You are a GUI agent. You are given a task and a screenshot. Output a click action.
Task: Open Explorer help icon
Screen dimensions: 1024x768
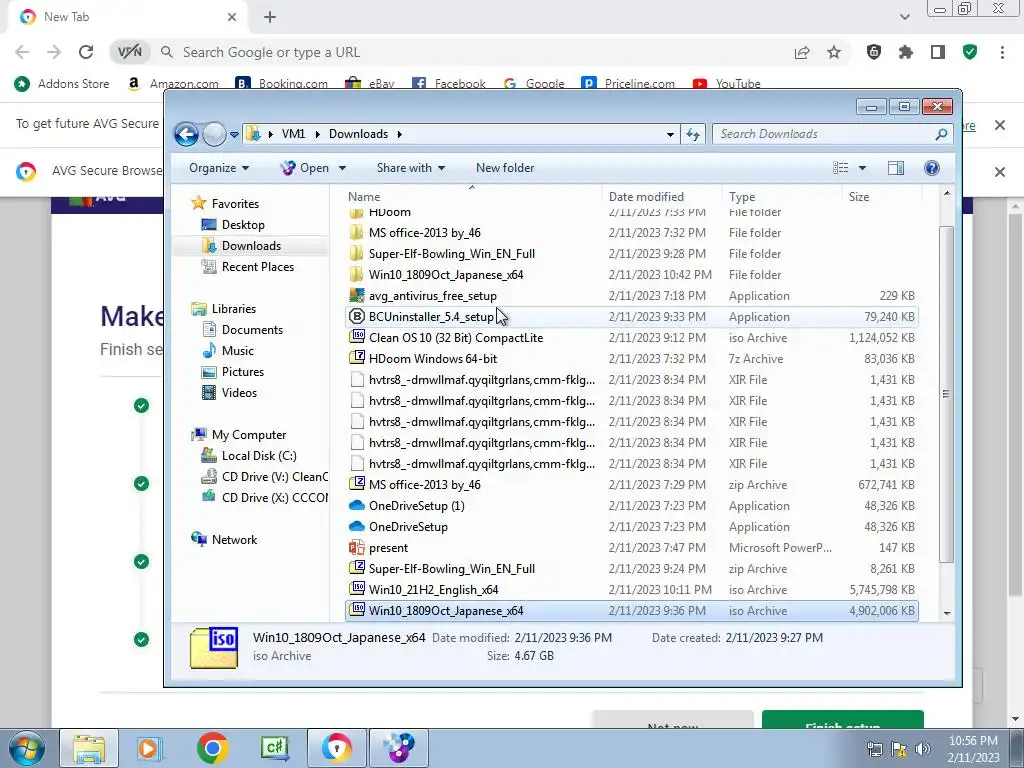(x=932, y=168)
